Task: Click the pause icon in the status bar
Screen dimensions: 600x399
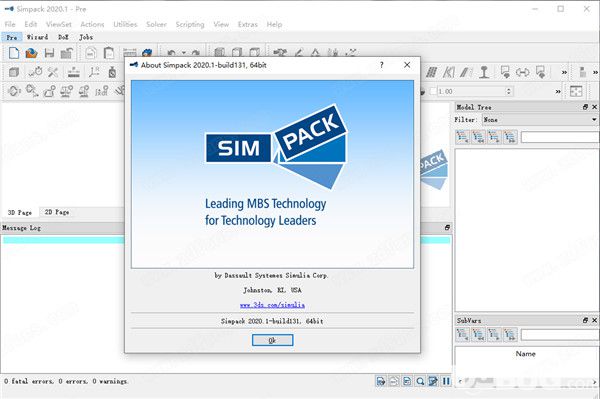Action: point(446,381)
